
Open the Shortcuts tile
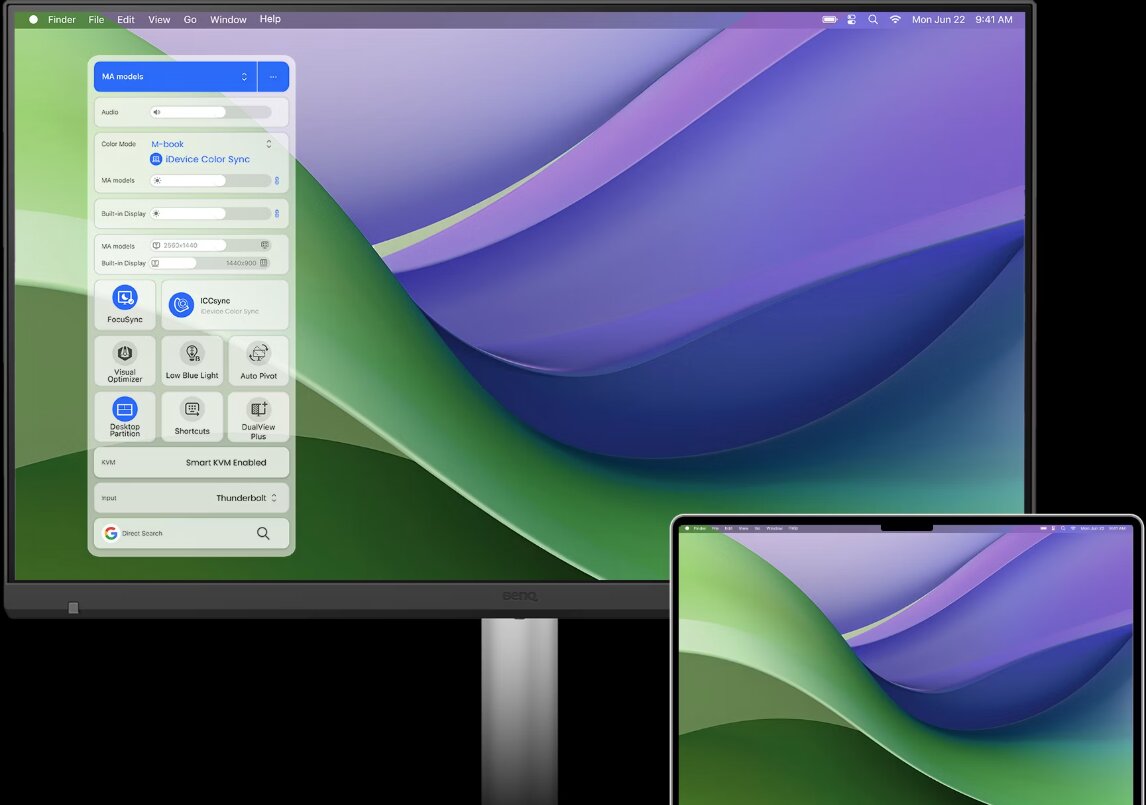(192, 417)
